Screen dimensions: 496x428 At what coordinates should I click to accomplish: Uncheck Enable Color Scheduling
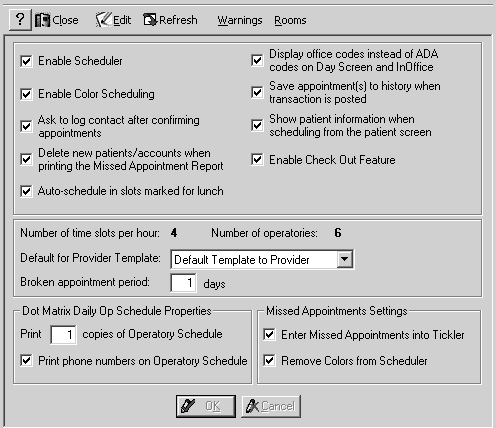point(26,94)
